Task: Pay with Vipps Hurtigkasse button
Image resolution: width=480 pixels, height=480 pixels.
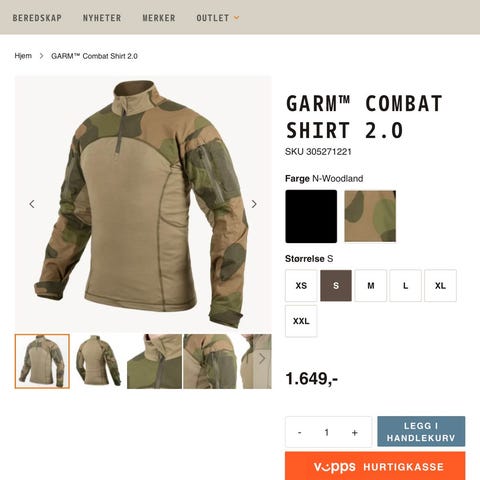Action: click(x=375, y=466)
